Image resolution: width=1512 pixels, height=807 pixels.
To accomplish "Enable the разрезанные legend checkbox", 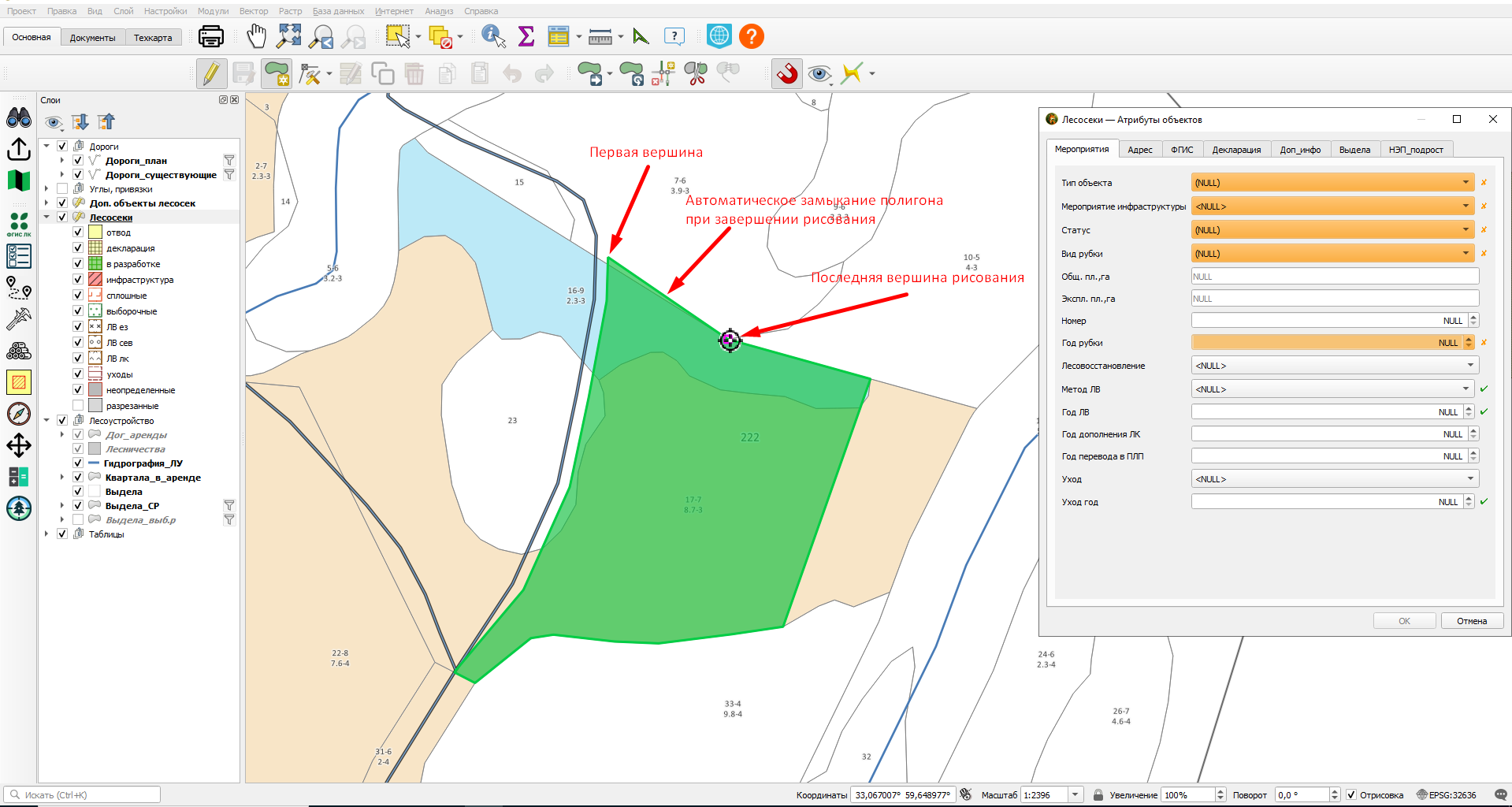I will click(78, 406).
